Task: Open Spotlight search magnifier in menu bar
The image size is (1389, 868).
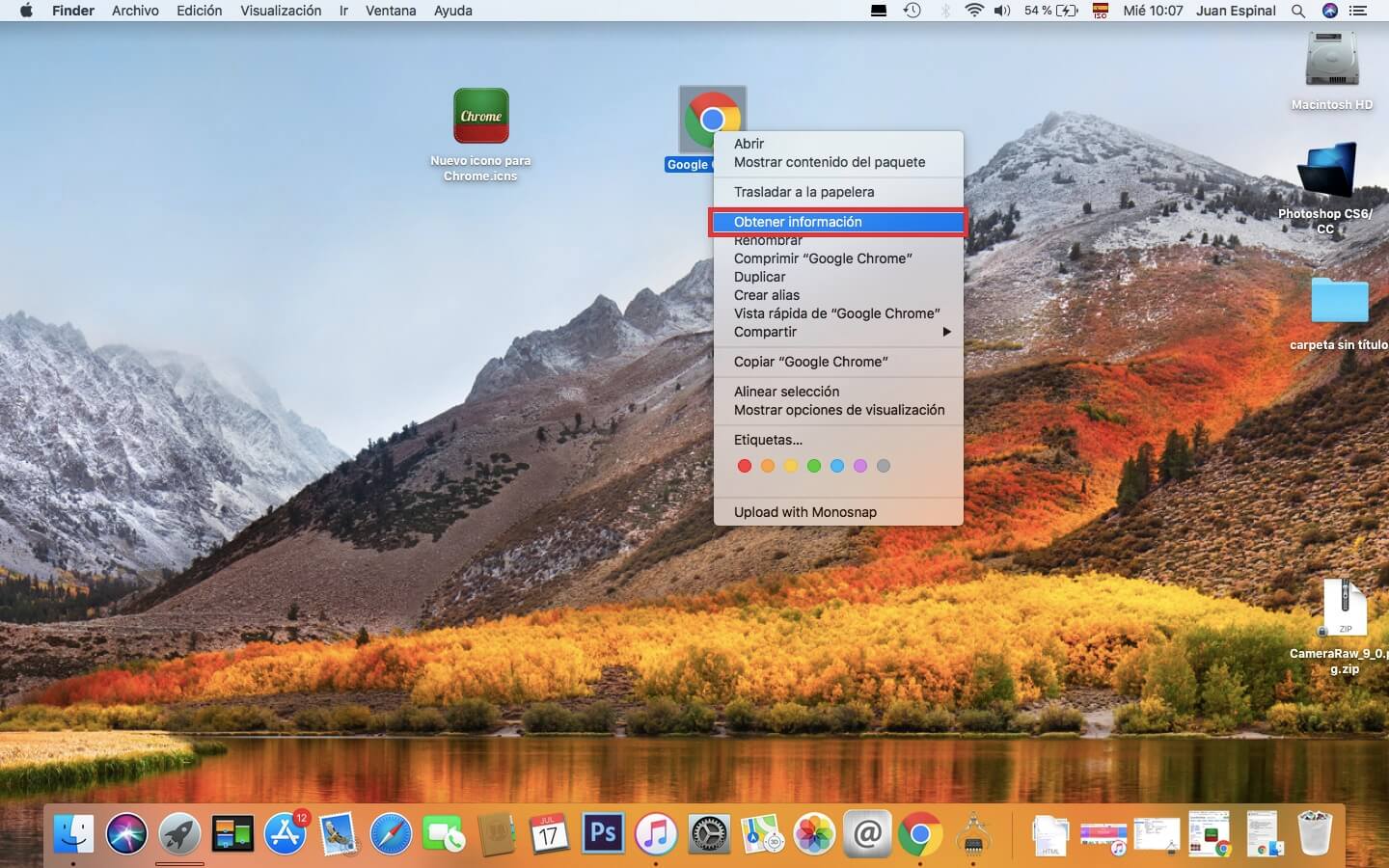Action: coord(1298,11)
